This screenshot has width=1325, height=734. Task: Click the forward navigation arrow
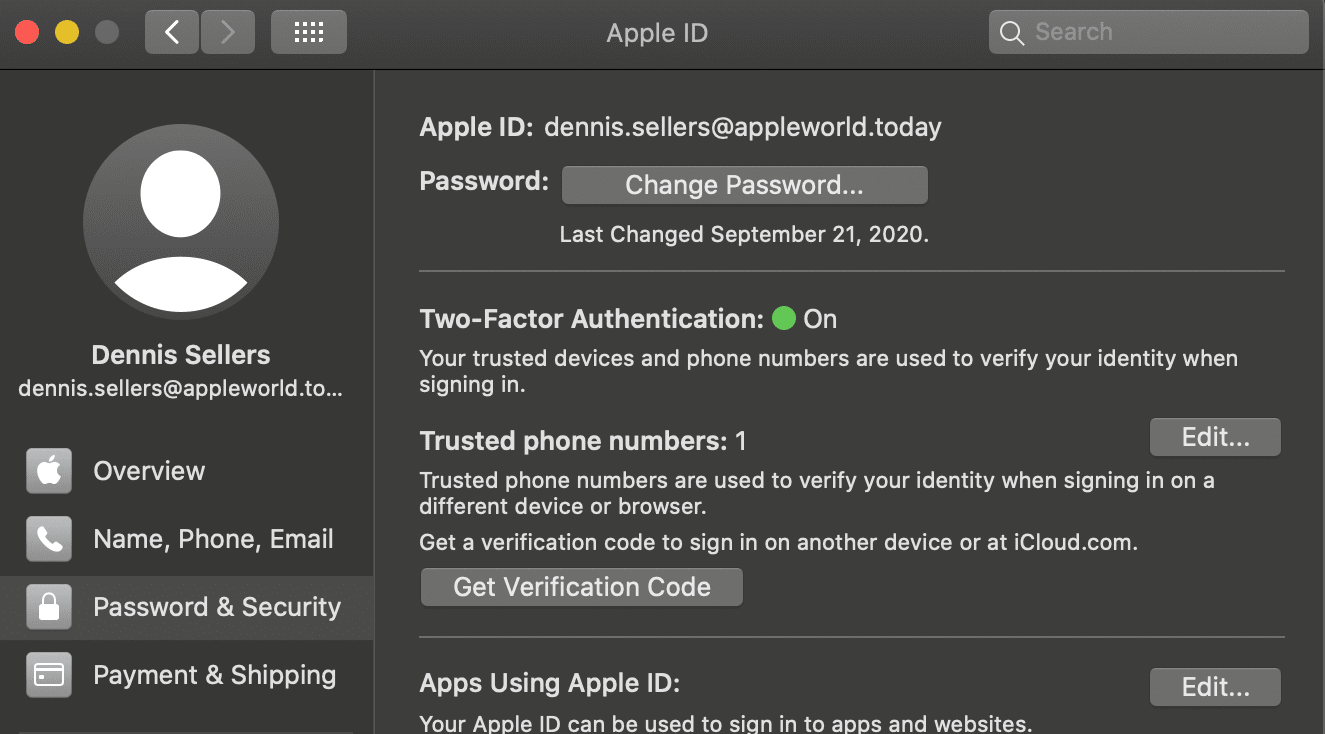(x=228, y=33)
